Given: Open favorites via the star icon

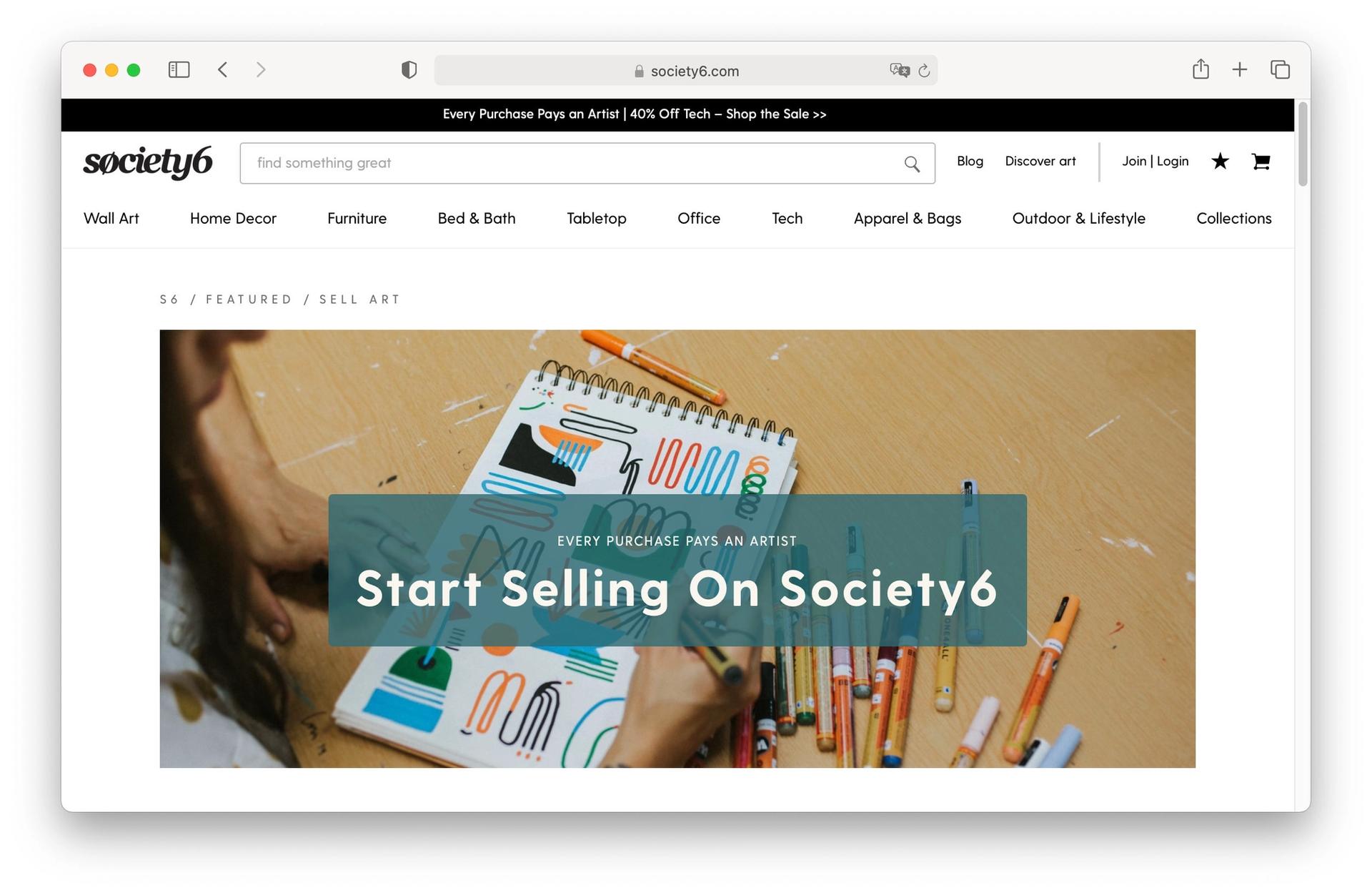Looking at the screenshot, I should (1220, 161).
